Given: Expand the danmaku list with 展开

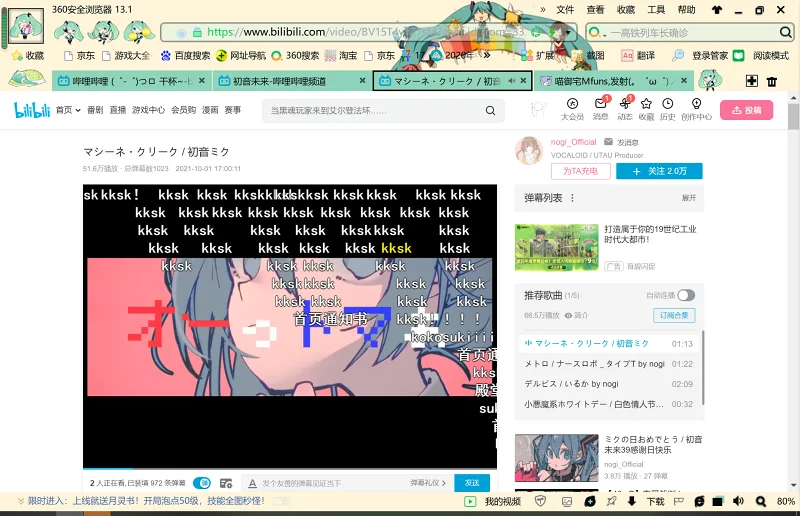Looking at the screenshot, I should tap(689, 198).
